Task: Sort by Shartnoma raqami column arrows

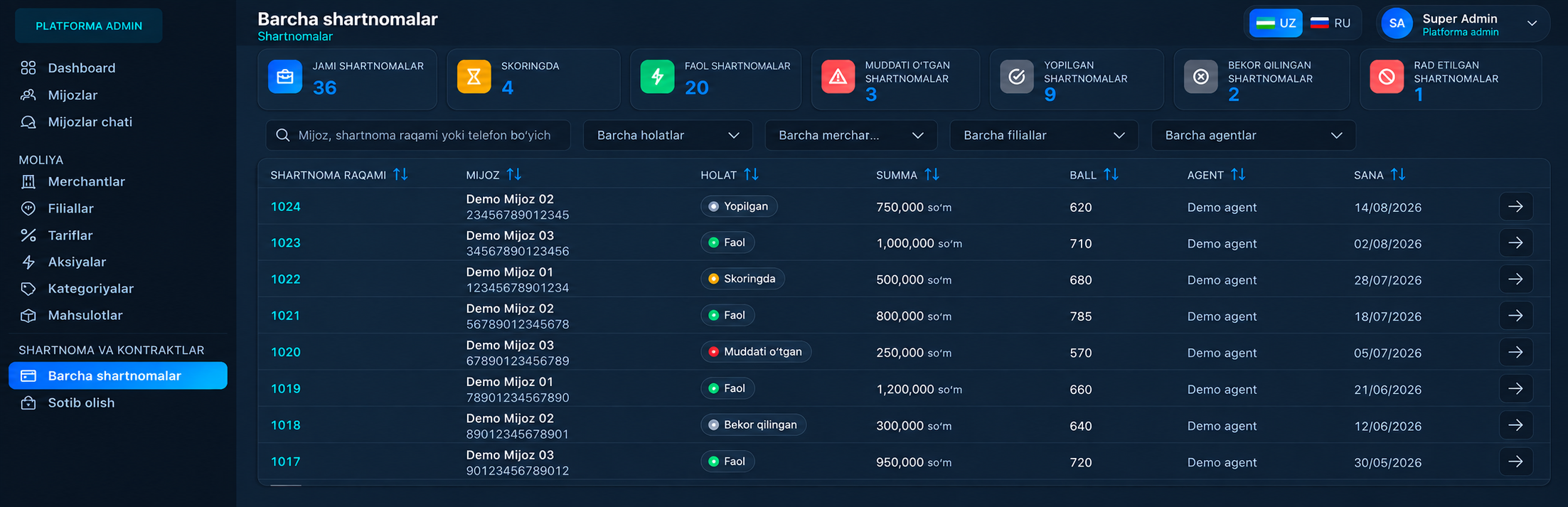Action: tap(401, 174)
